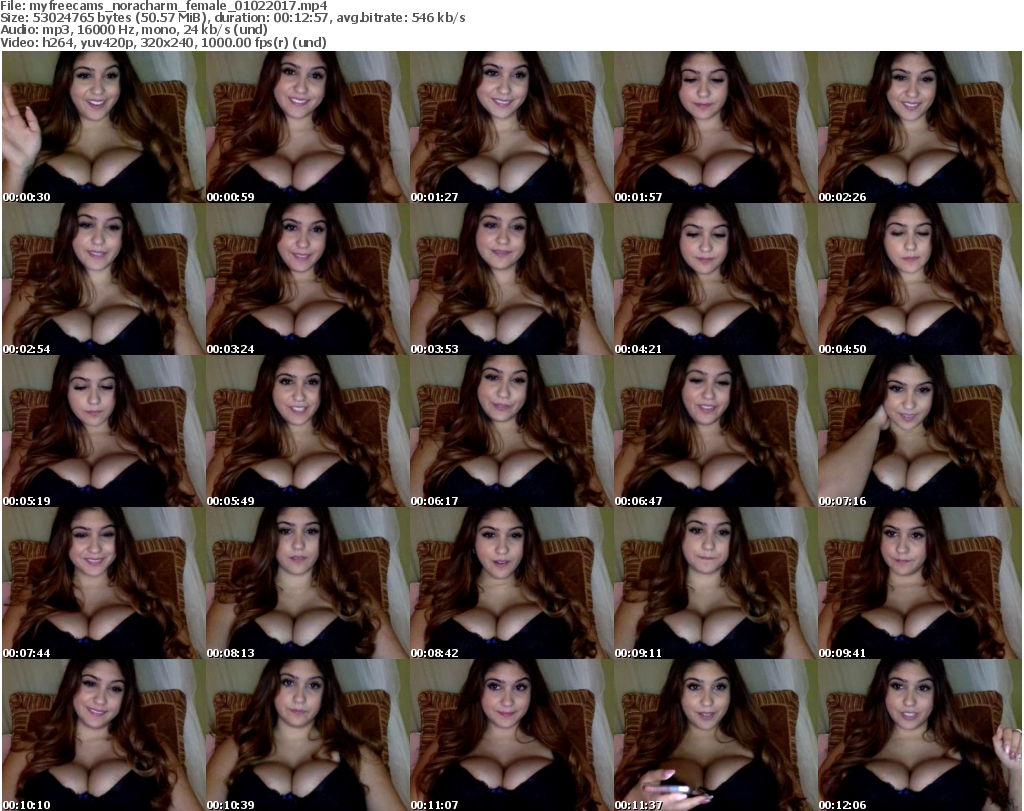Open the thumbnail at 00:02:54
Viewport: 1024px width, 811px height.
[103, 279]
